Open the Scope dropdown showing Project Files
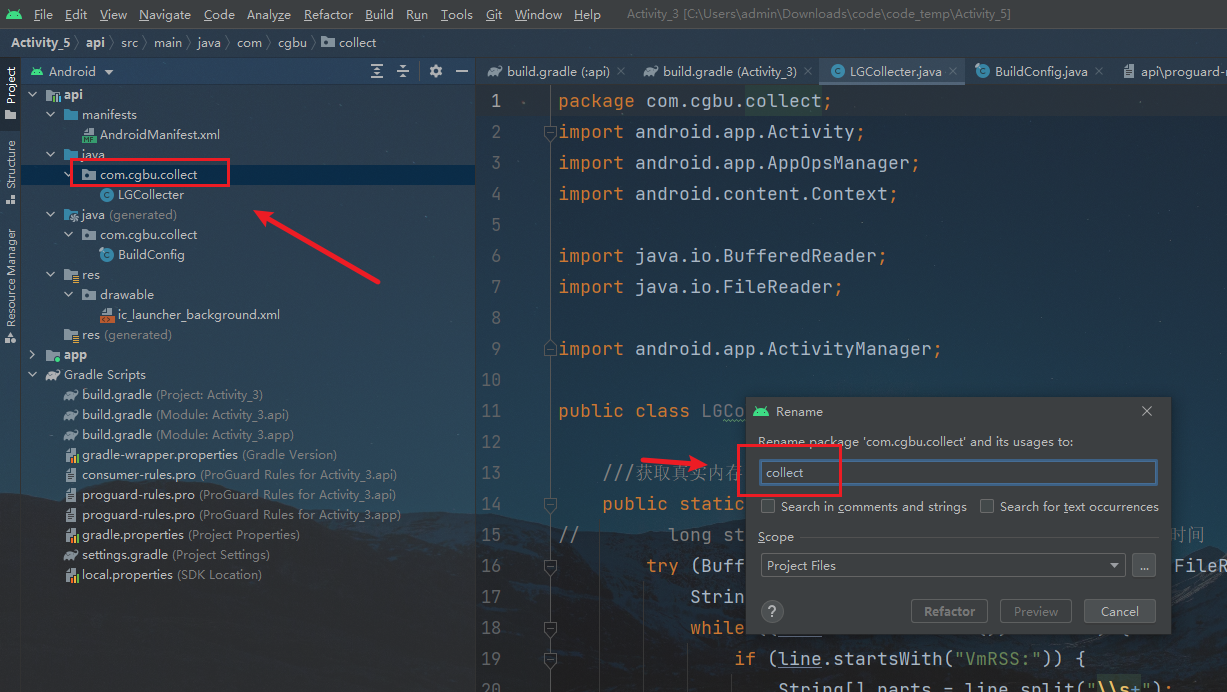This screenshot has height=692, width=1227. tap(943, 566)
